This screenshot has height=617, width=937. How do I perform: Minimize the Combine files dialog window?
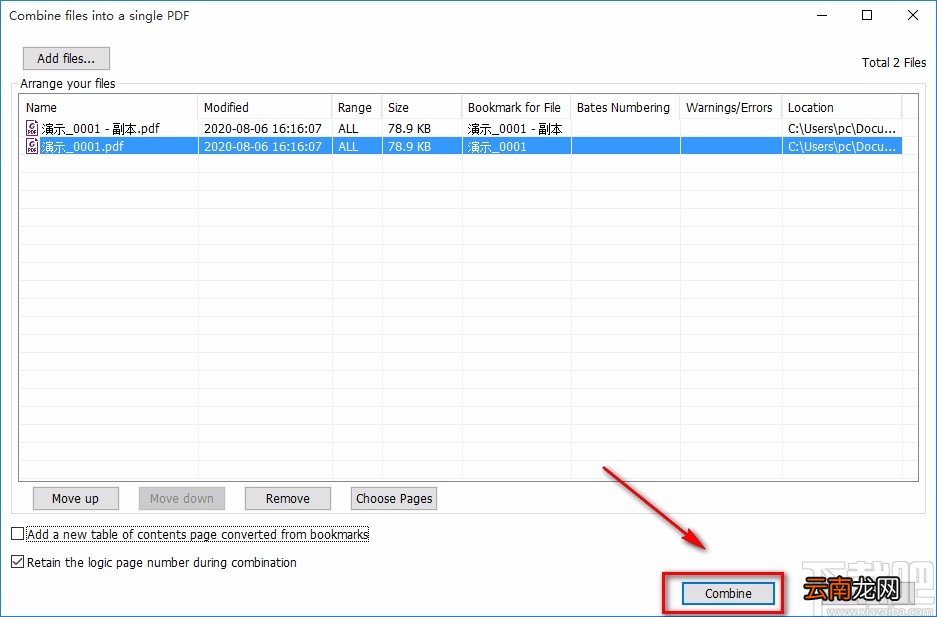tap(822, 16)
